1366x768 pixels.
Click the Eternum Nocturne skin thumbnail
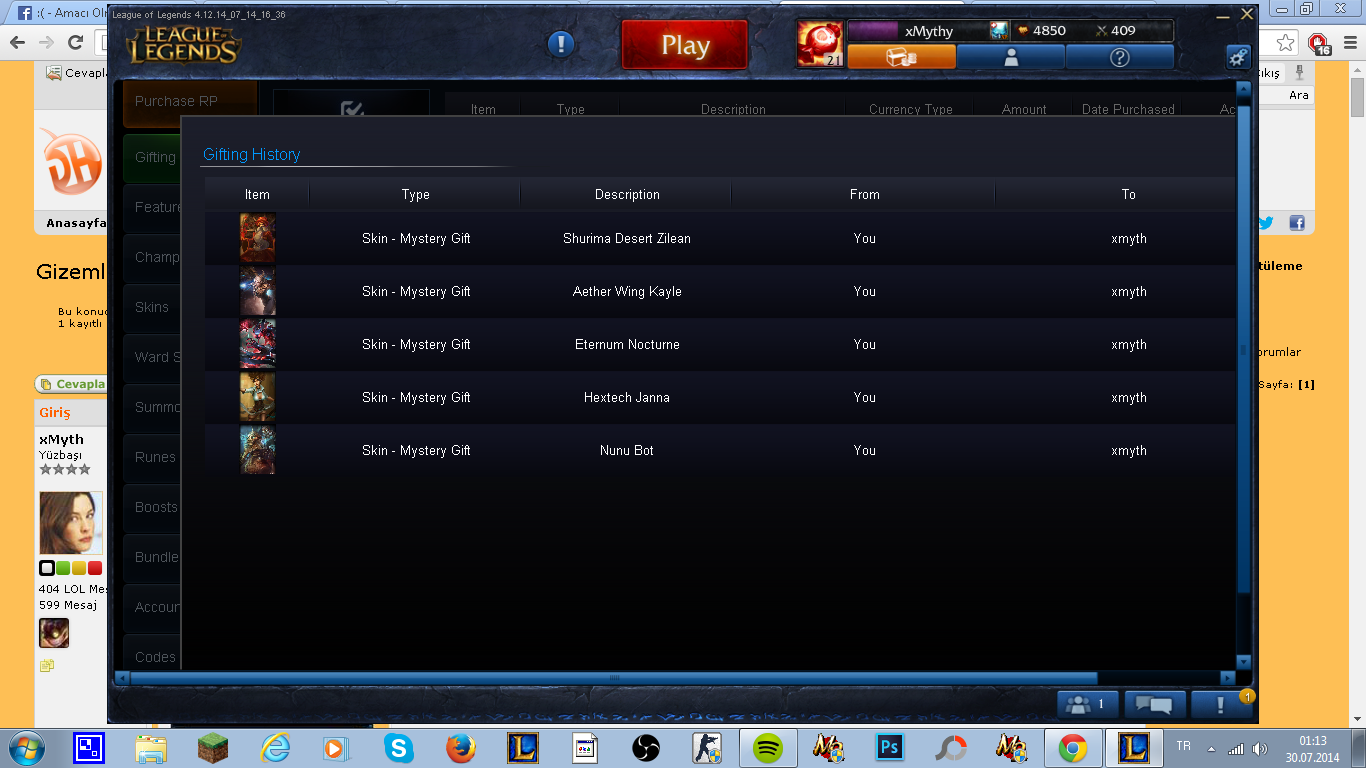[x=257, y=344]
